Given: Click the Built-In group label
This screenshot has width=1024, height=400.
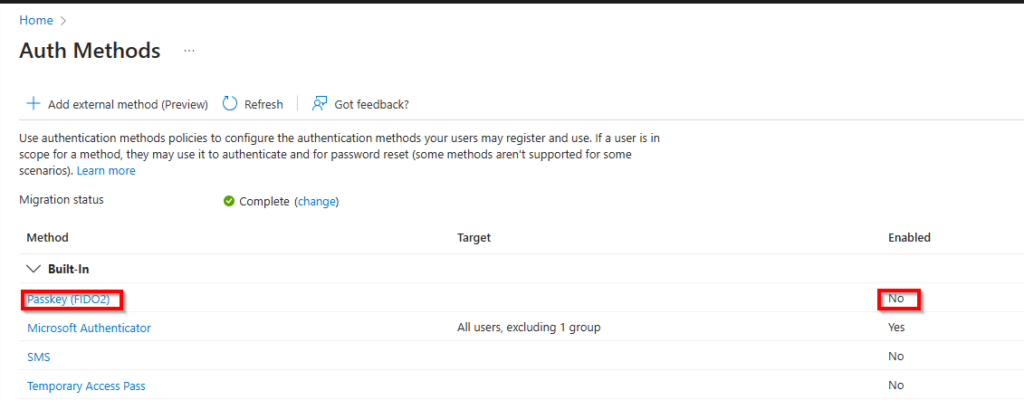Looking at the screenshot, I should pyautogui.click(x=70, y=269).
